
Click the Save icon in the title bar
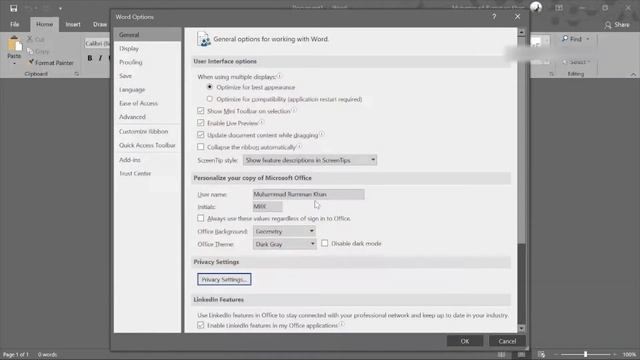point(13,8)
